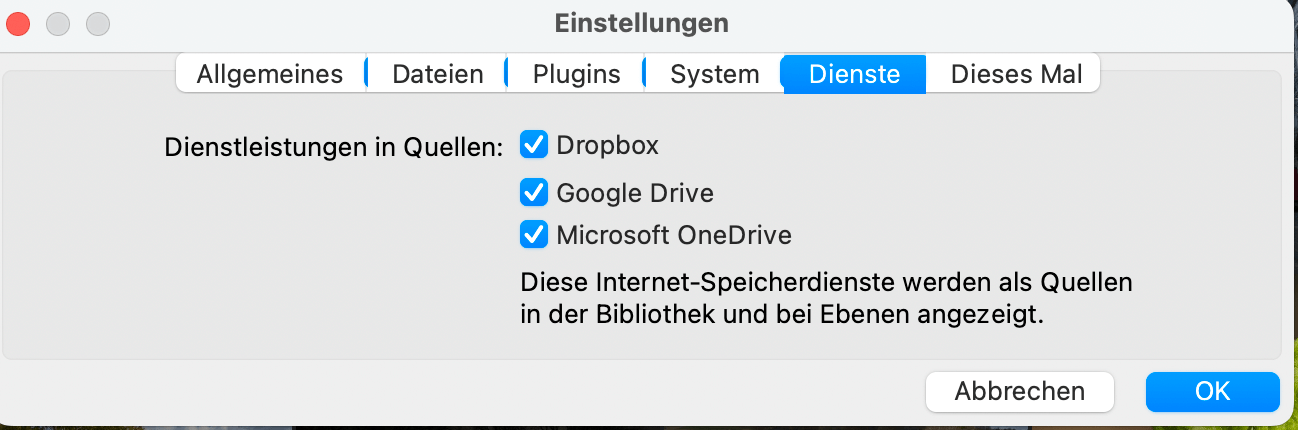Disable the Google Drive checkbox
Viewport: 1298px width, 430px height.
coord(534,191)
